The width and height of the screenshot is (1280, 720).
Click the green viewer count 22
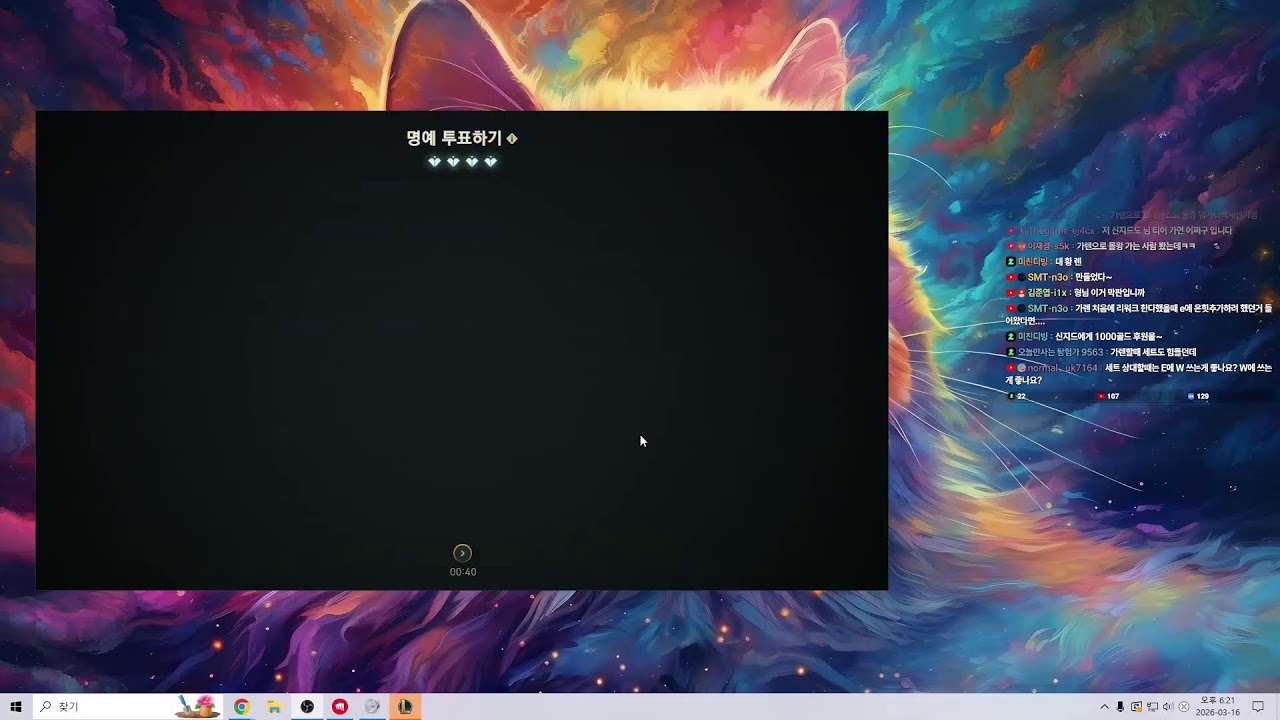pos(1017,396)
